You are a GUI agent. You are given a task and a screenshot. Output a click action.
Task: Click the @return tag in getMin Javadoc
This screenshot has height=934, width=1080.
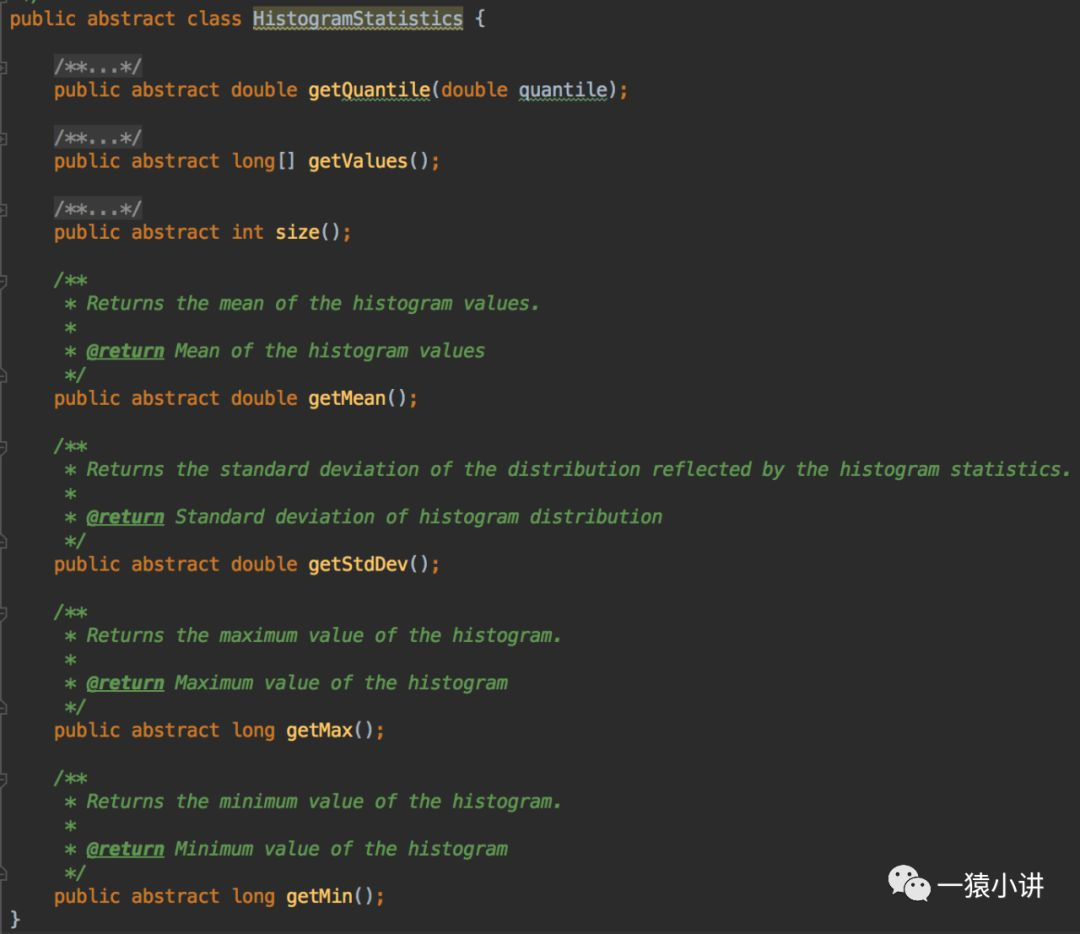[125, 849]
